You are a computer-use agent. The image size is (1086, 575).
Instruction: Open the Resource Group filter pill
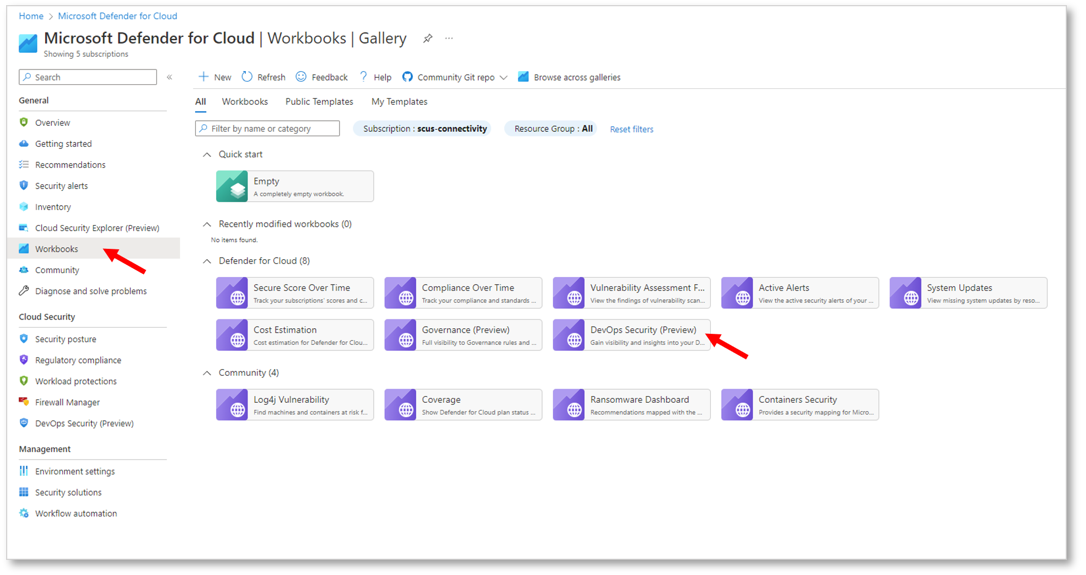551,129
